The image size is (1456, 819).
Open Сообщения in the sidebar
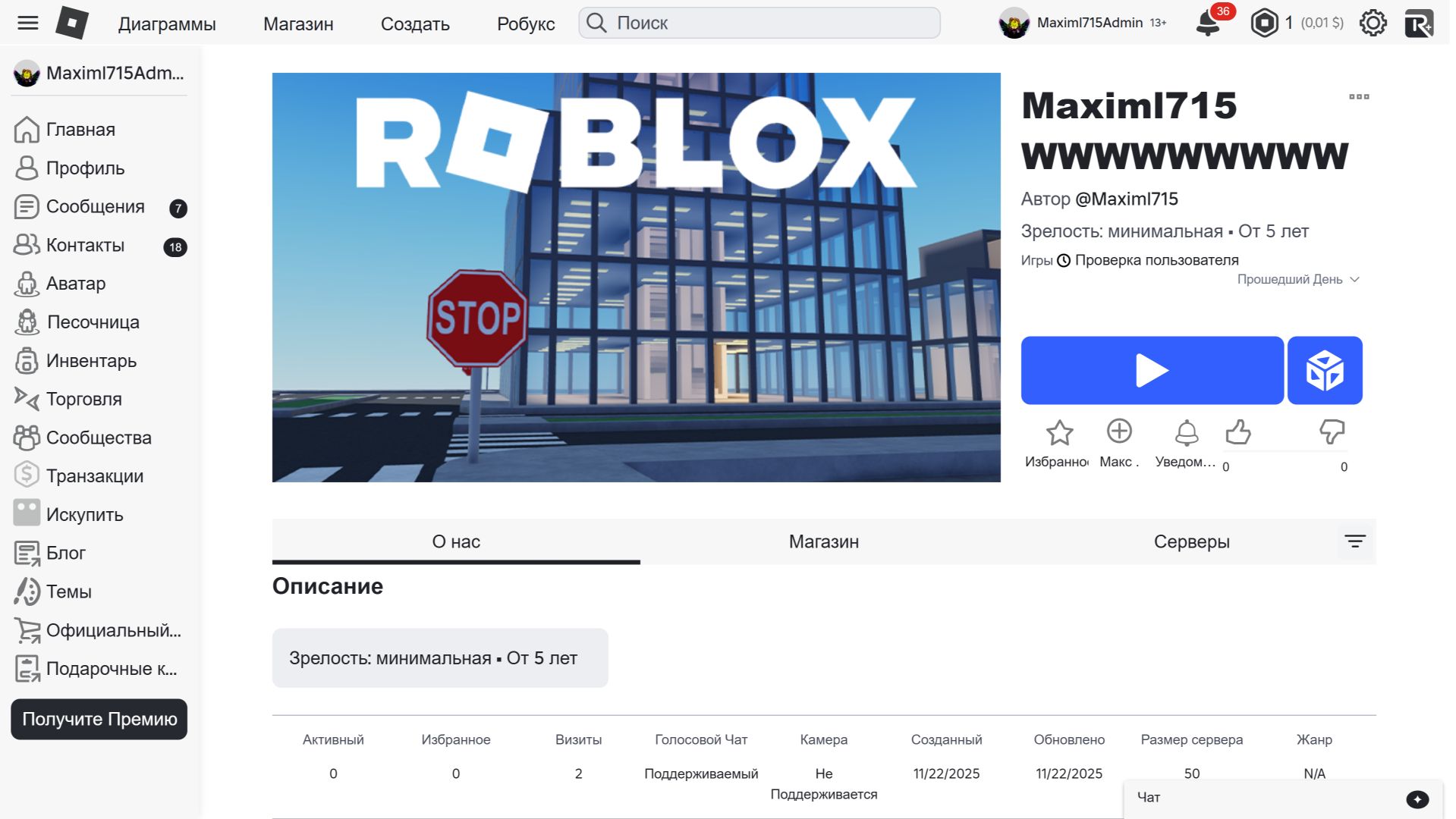[x=100, y=207]
